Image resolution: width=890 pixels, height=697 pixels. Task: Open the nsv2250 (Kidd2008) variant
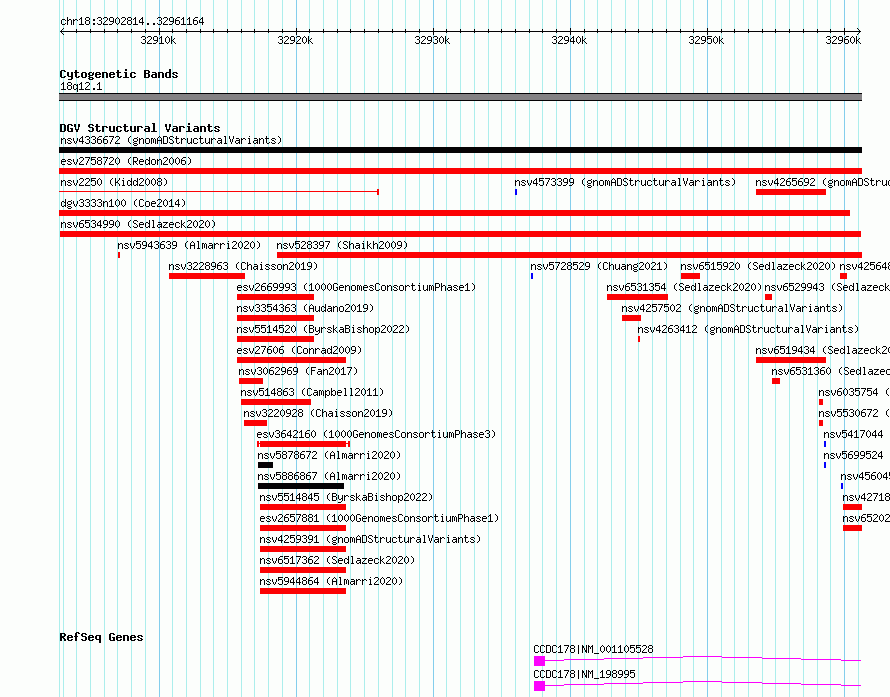(114, 182)
